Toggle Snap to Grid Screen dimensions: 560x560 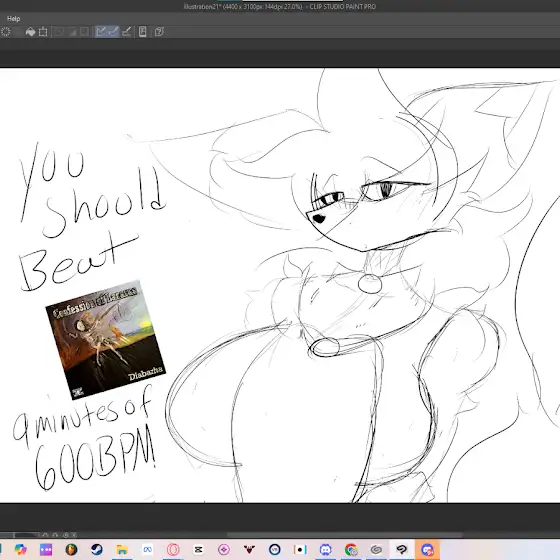pyautogui.click(x=126, y=32)
